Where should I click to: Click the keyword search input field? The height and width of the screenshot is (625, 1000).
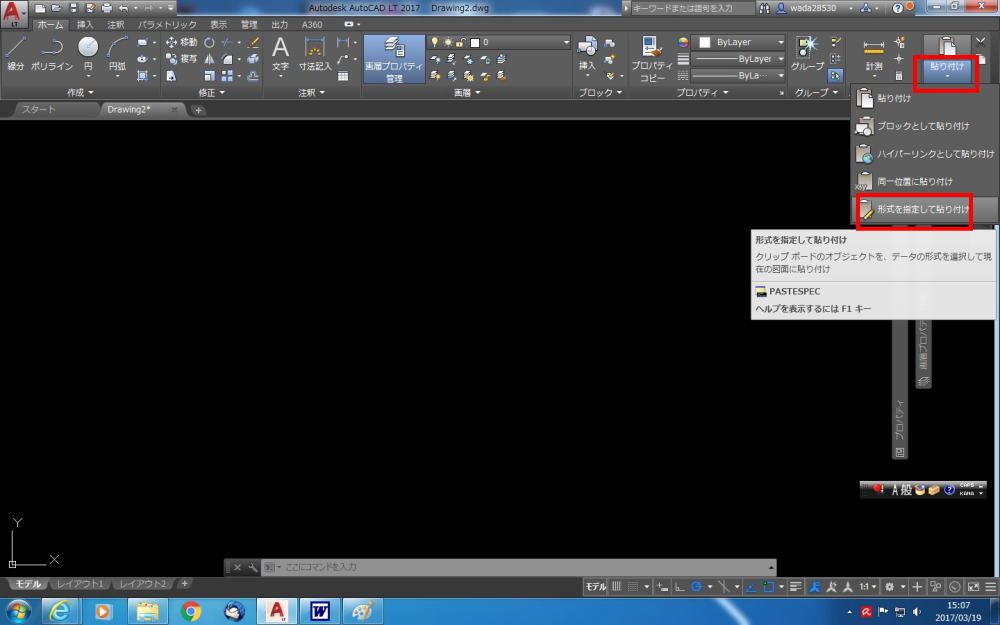[x=691, y=8]
